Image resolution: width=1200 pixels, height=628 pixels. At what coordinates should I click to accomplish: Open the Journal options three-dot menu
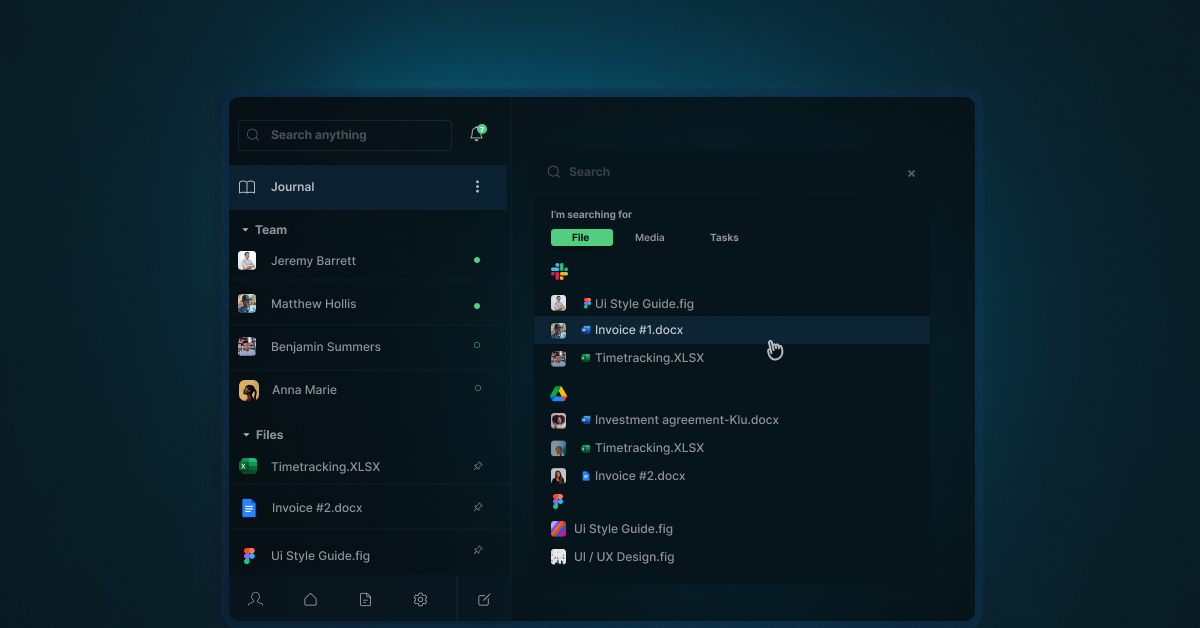click(477, 187)
